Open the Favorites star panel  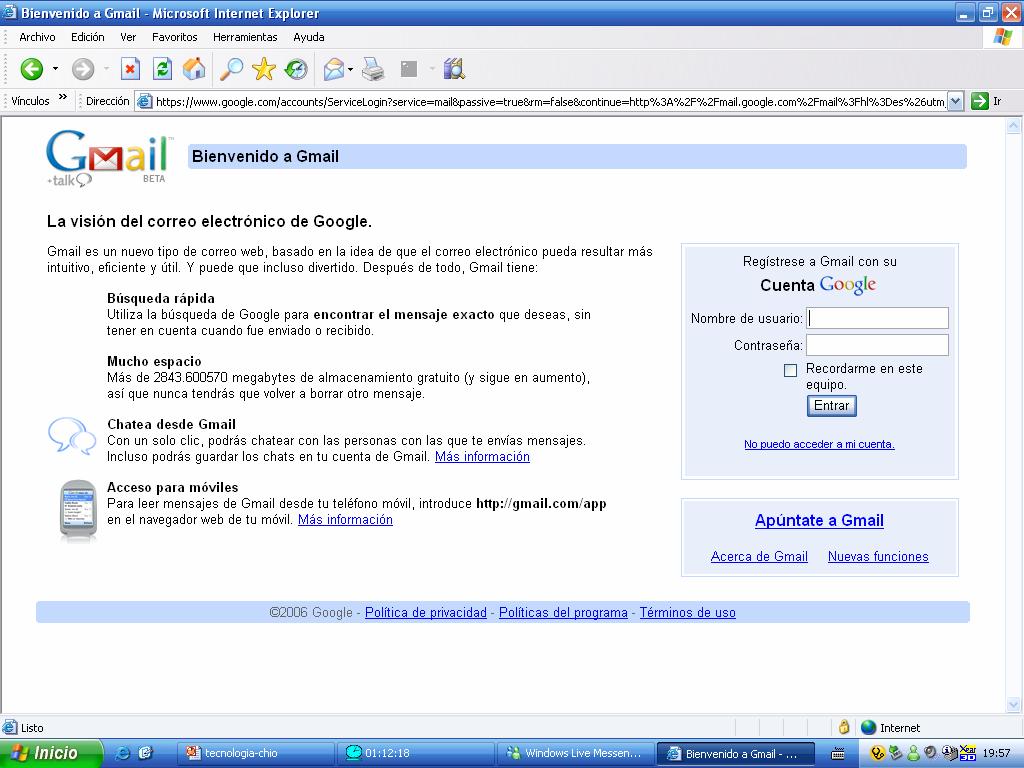(264, 69)
